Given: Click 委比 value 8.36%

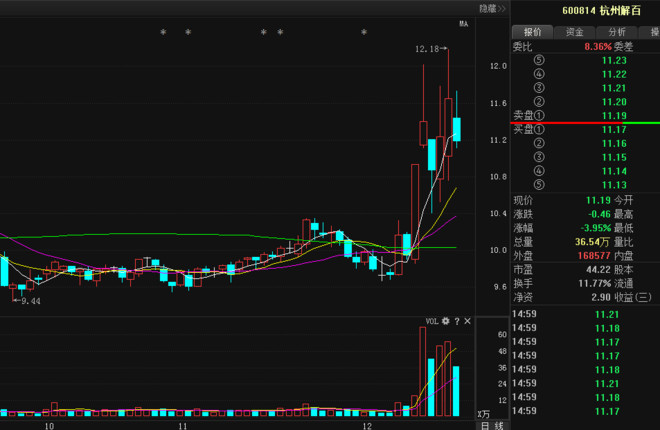Looking at the screenshot, I should click(598, 47).
